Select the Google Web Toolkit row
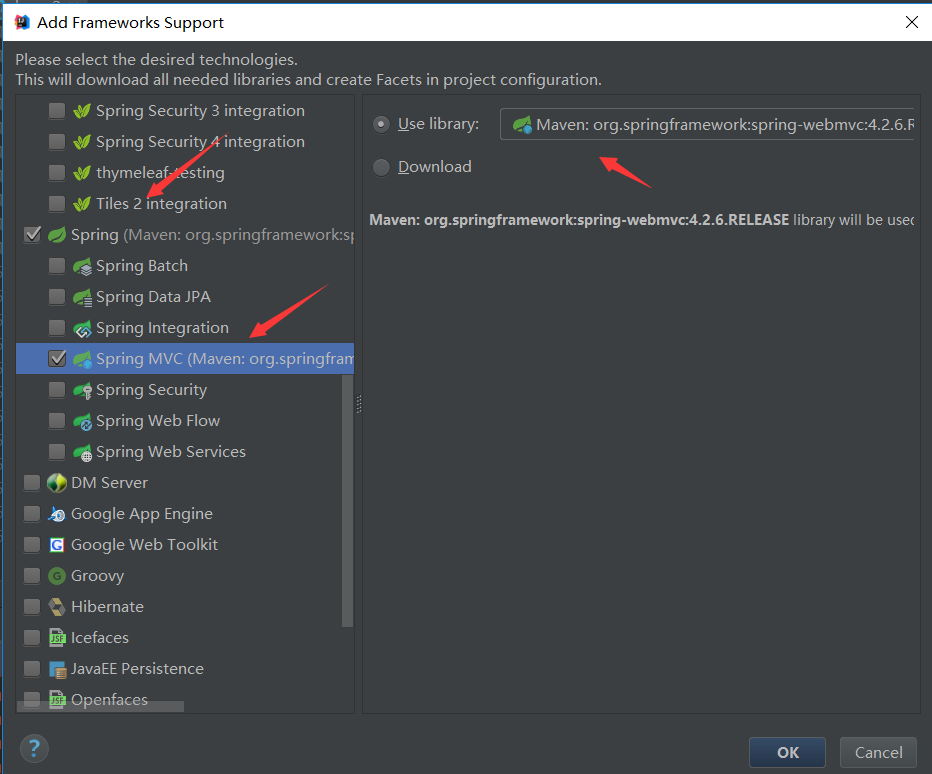The height and width of the screenshot is (774, 932). (185, 545)
